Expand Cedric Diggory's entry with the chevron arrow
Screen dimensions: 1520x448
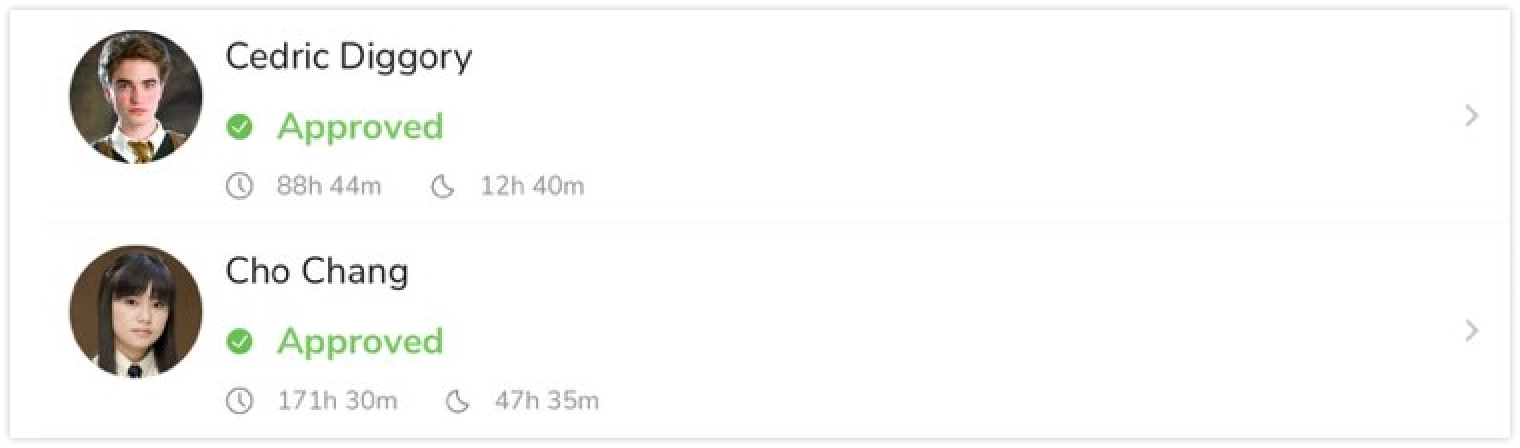coord(1471,116)
